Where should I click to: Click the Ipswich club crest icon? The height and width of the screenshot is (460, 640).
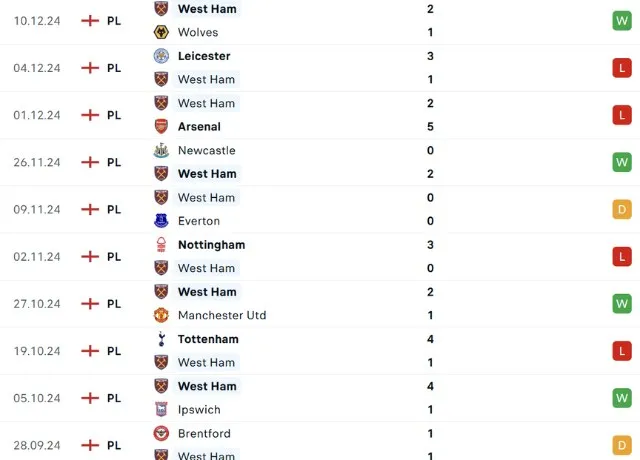click(x=161, y=409)
